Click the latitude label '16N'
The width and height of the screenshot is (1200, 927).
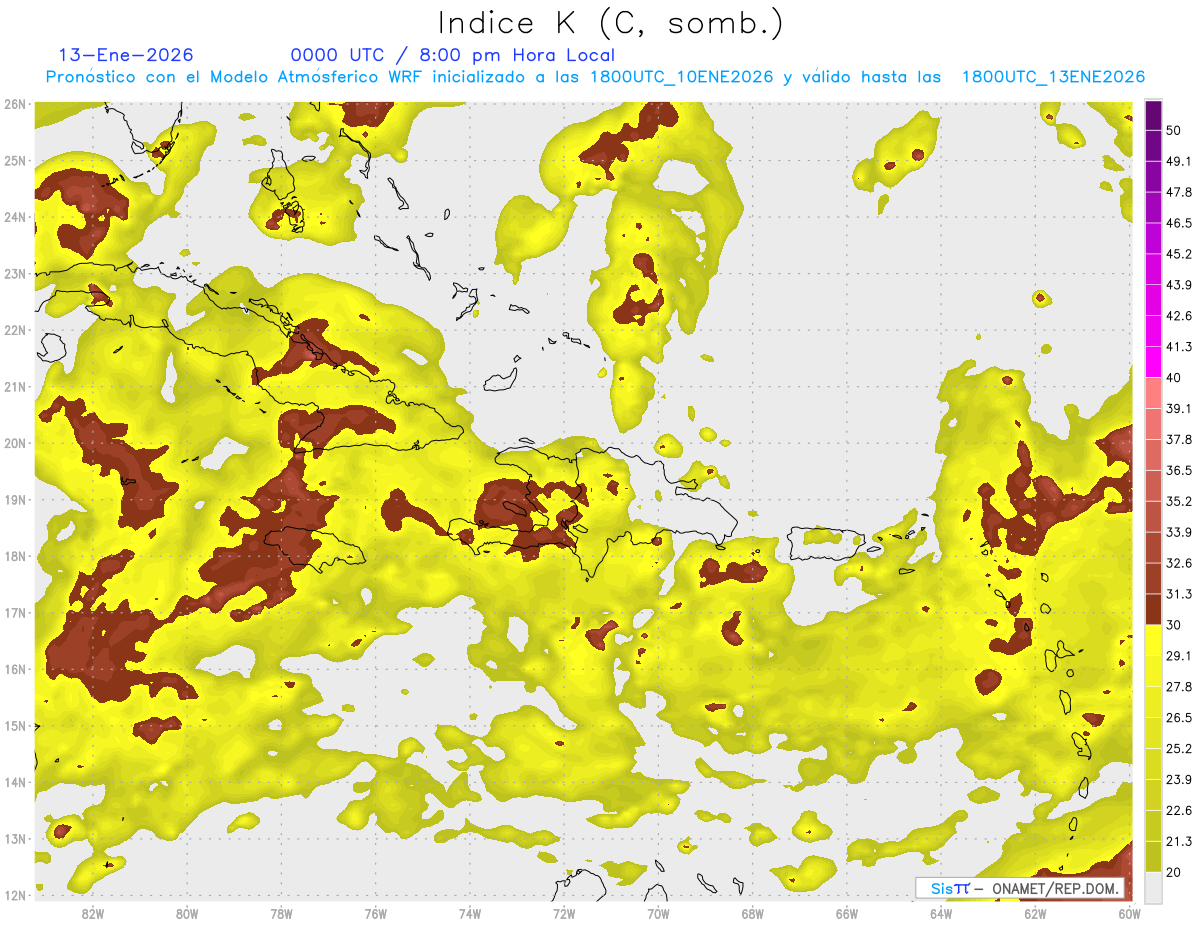click(x=15, y=669)
